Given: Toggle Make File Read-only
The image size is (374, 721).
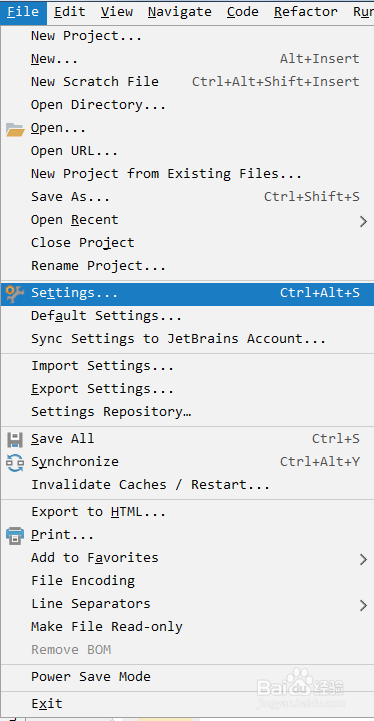Looking at the screenshot, I should coord(187,627).
